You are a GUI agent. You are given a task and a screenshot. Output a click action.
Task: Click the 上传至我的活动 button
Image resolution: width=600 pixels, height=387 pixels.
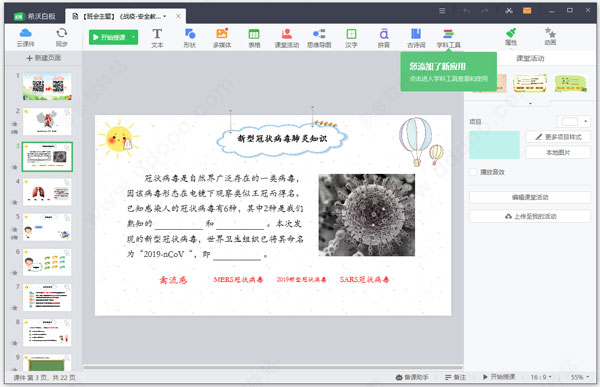[x=530, y=216]
